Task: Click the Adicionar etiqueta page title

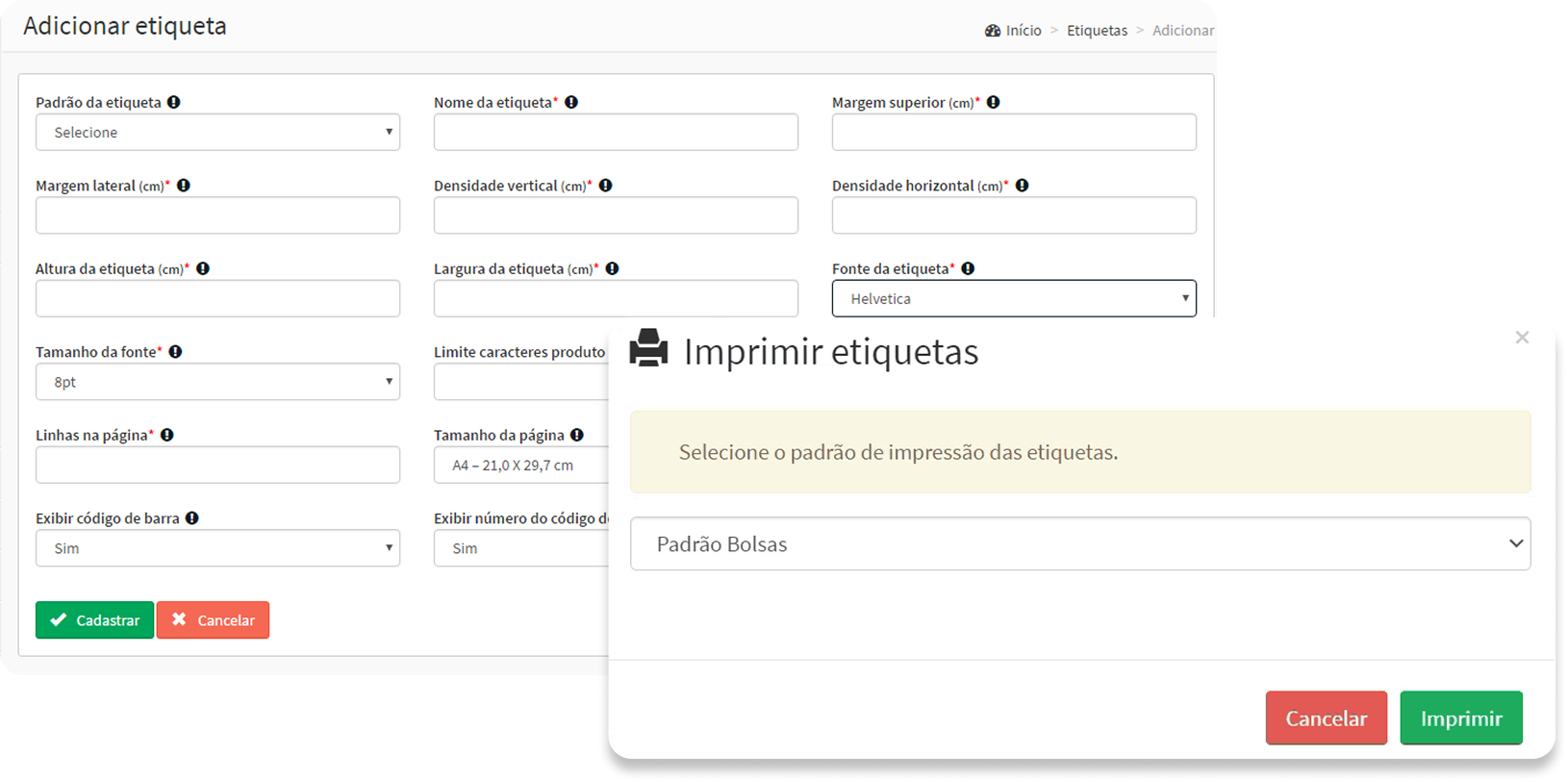Action: (x=125, y=26)
